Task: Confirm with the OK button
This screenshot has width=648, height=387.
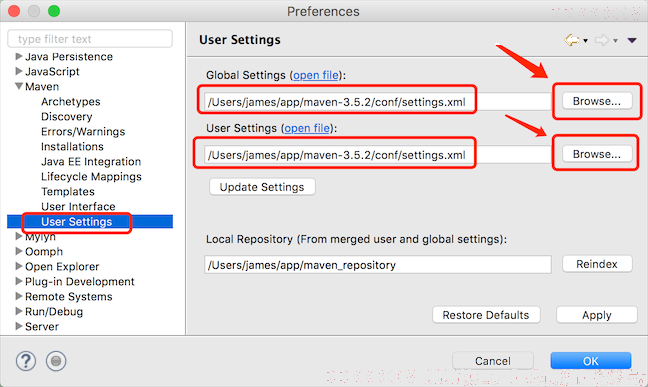Action: [591, 361]
